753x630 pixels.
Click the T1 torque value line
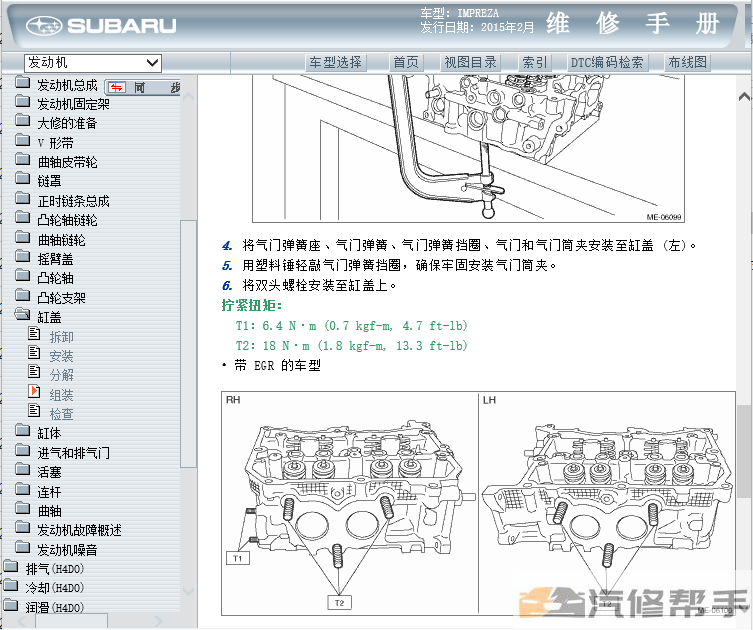[x=351, y=326]
